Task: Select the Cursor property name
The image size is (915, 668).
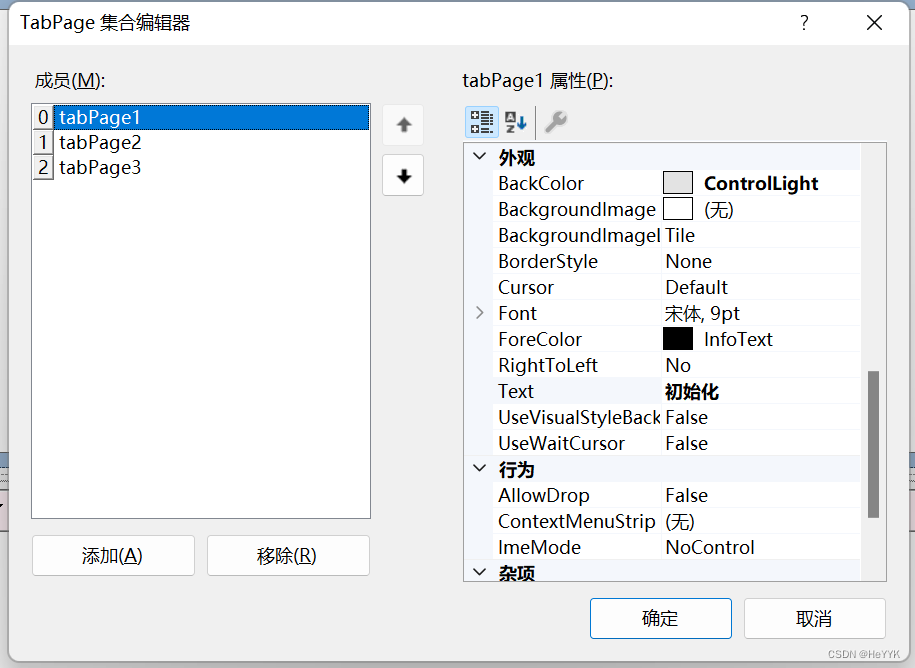Action: [526, 287]
